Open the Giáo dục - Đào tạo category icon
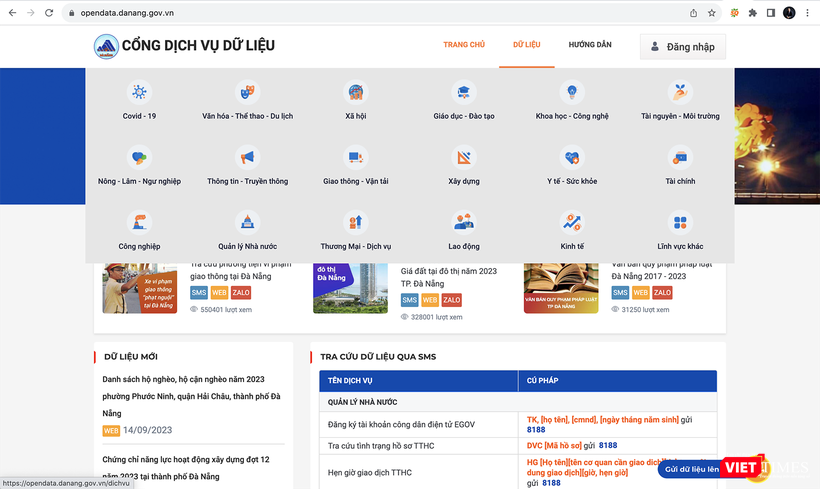Screen dimensions: 820x489 pyautogui.click(x=464, y=93)
